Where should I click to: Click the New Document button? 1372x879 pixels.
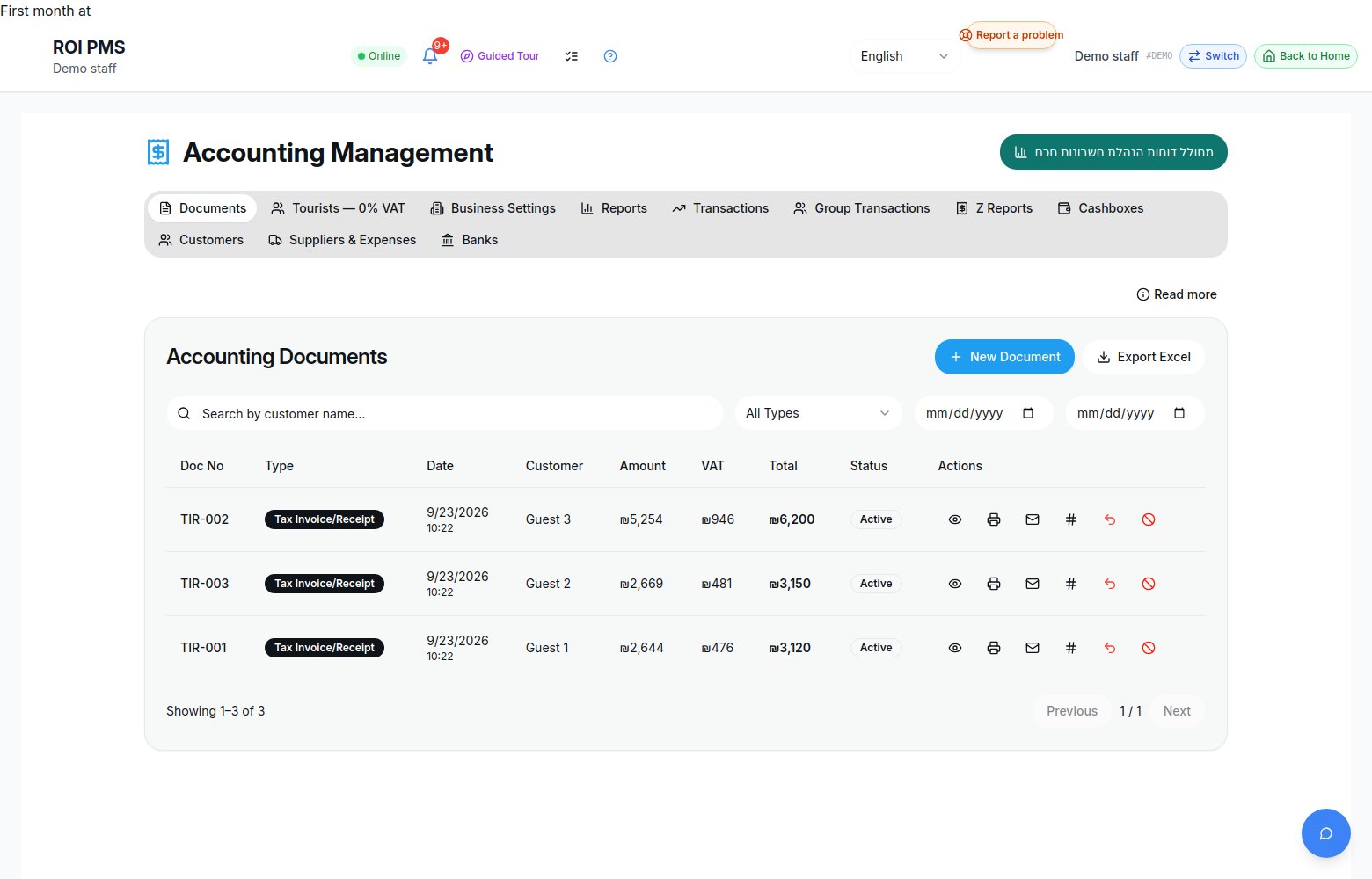1004,357
